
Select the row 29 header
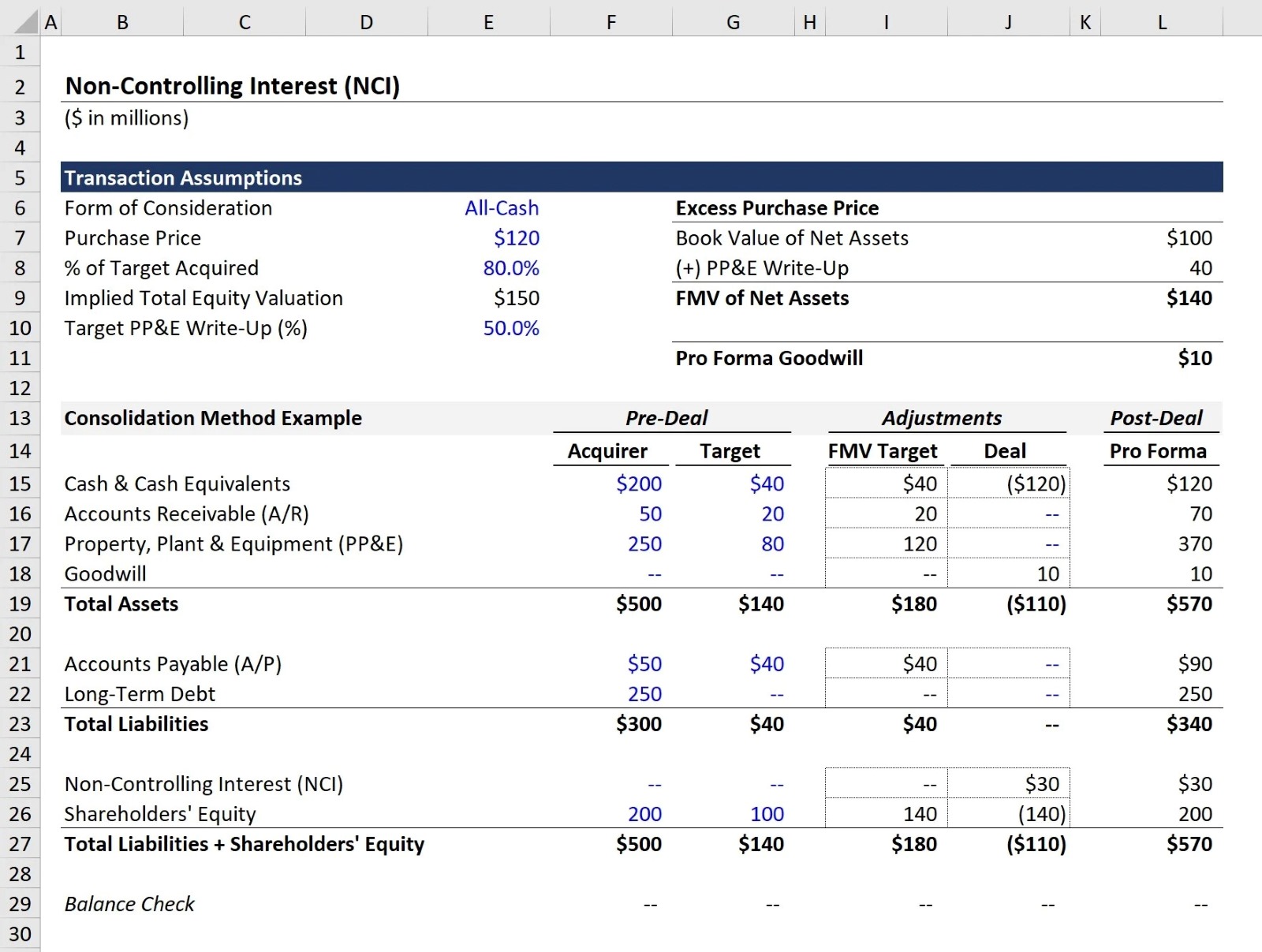coord(20,904)
